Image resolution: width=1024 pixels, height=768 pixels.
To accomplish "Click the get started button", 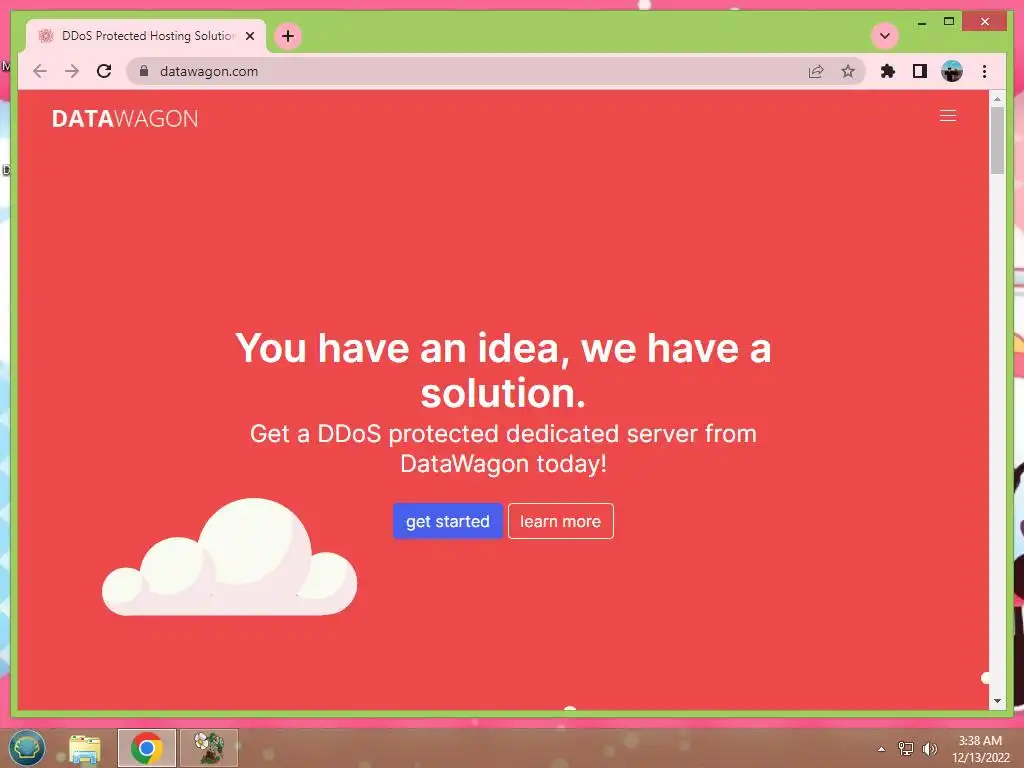I will [x=447, y=521].
